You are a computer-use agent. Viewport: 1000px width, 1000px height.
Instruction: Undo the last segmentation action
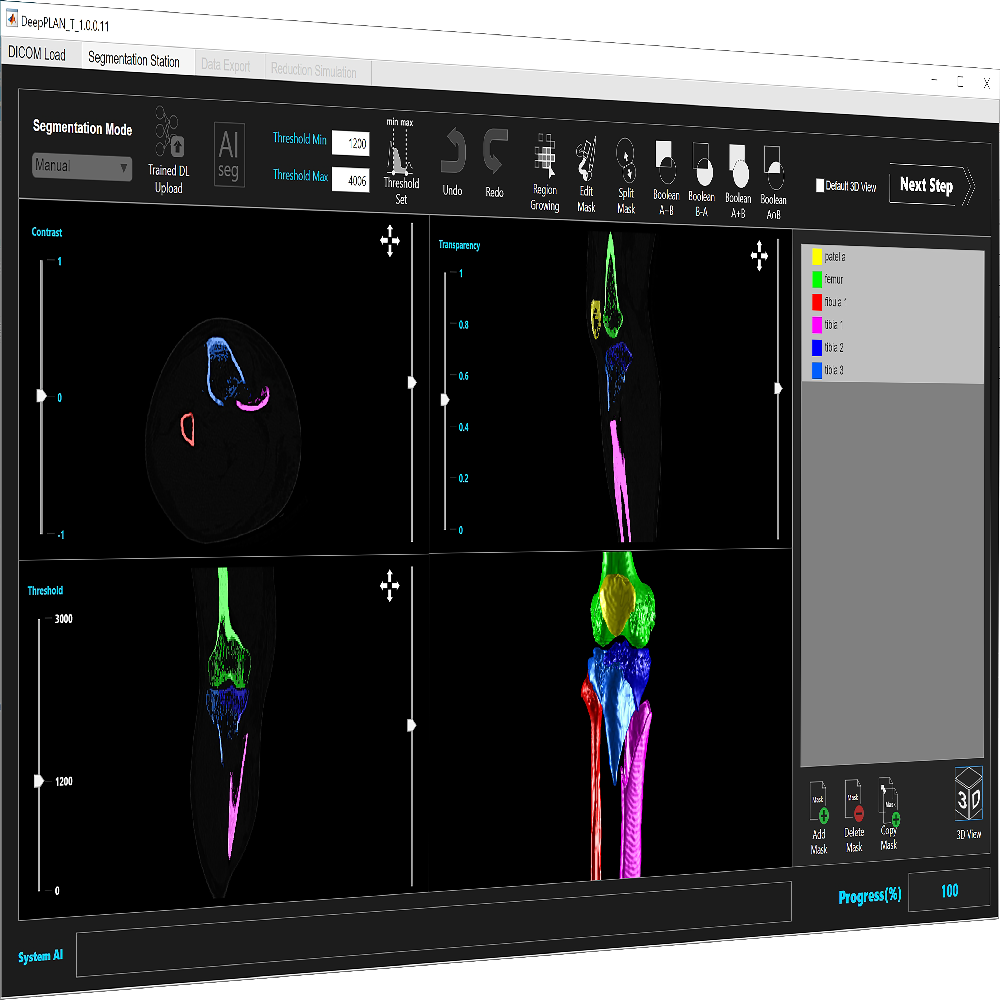453,153
